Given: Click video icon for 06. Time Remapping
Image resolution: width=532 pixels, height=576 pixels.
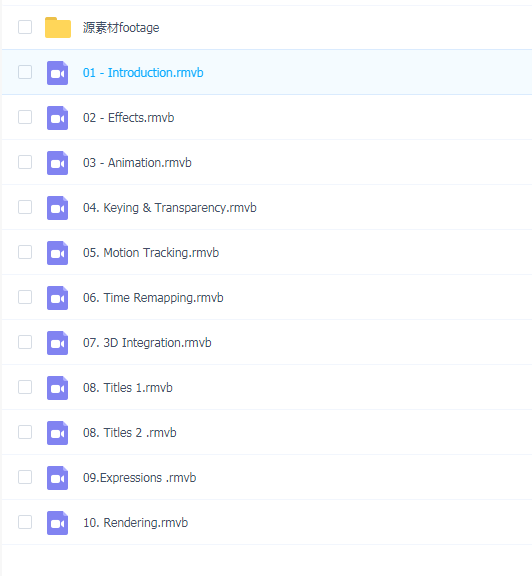Looking at the screenshot, I should click(x=57, y=298).
